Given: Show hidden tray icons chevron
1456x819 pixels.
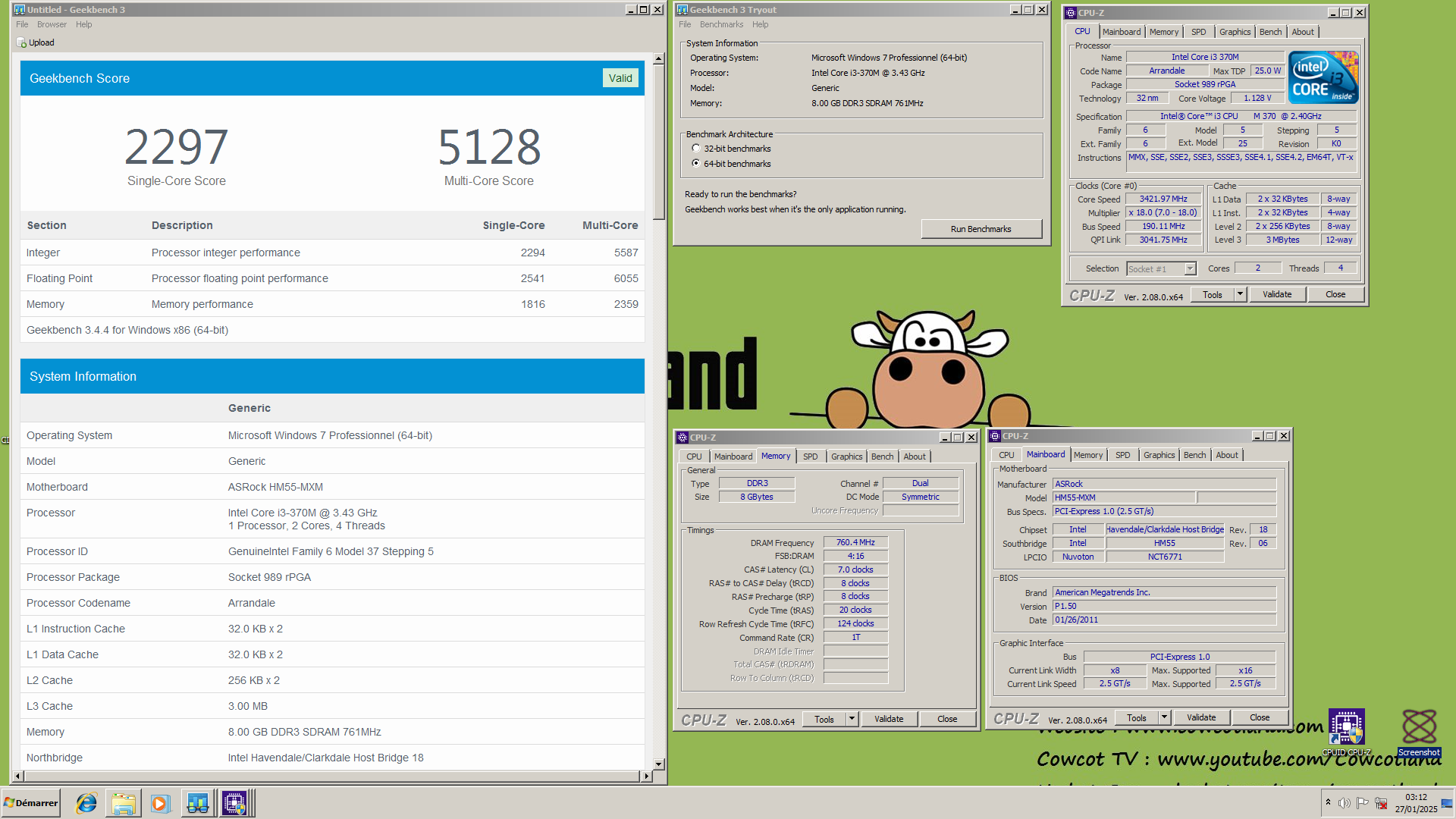Looking at the screenshot, I should coord(1328,802).
